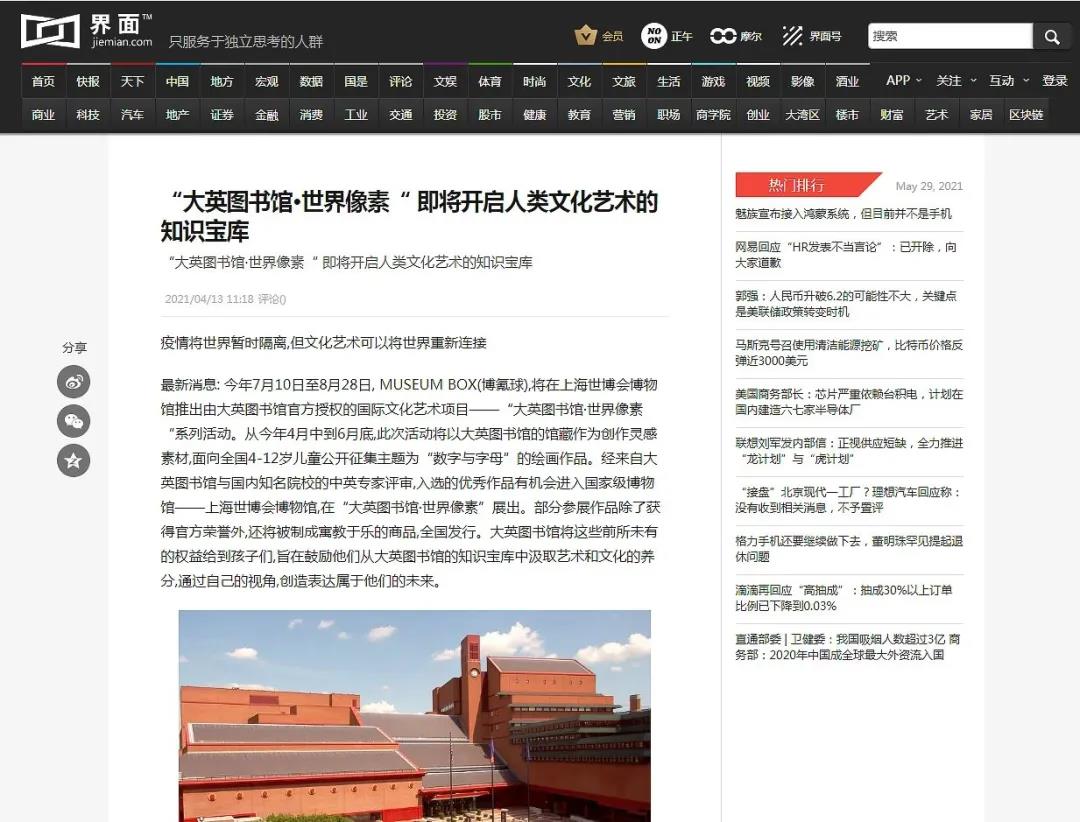Open the 视频 nav item
This screenshot has width=1080, height=822.
758,81
